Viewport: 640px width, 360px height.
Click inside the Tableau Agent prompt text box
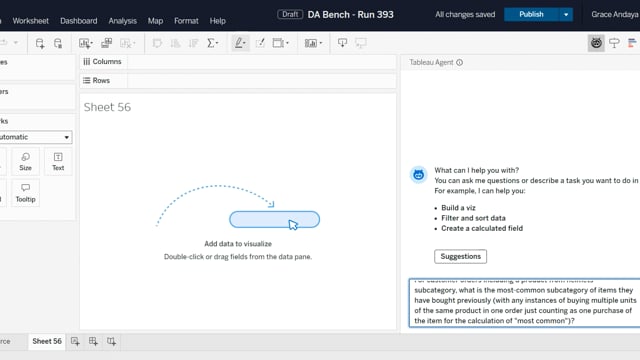point(525,303)
